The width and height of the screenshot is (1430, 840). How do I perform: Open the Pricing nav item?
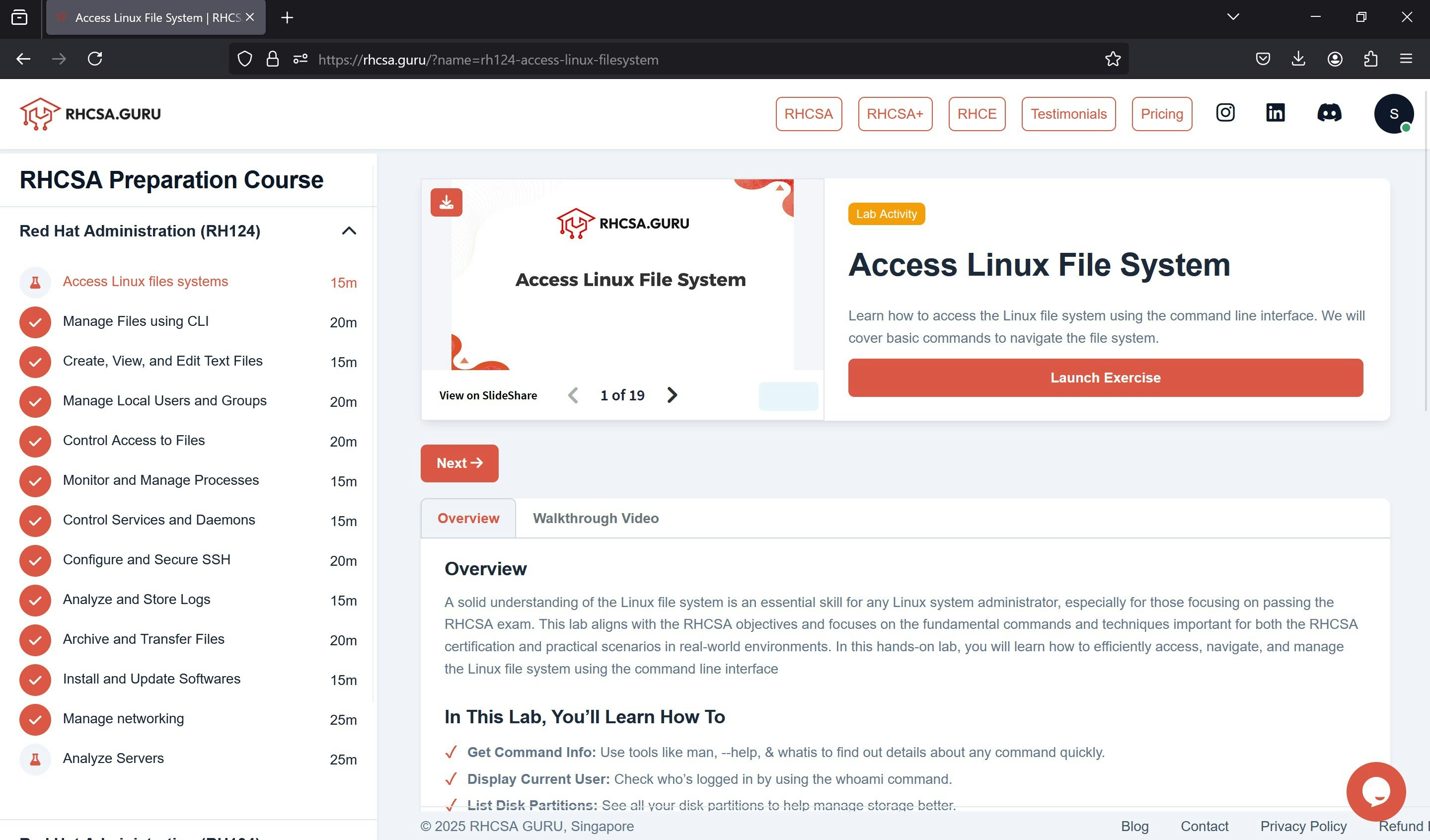tap(1162, 114)
